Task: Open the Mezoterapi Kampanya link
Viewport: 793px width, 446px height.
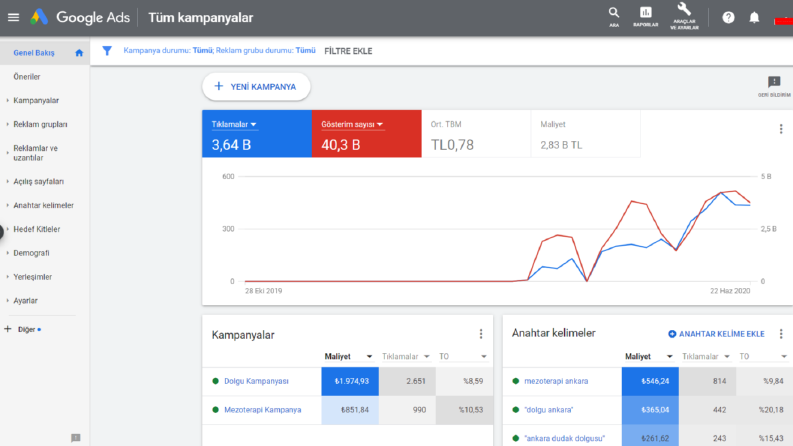Action: tap(262, 410)
